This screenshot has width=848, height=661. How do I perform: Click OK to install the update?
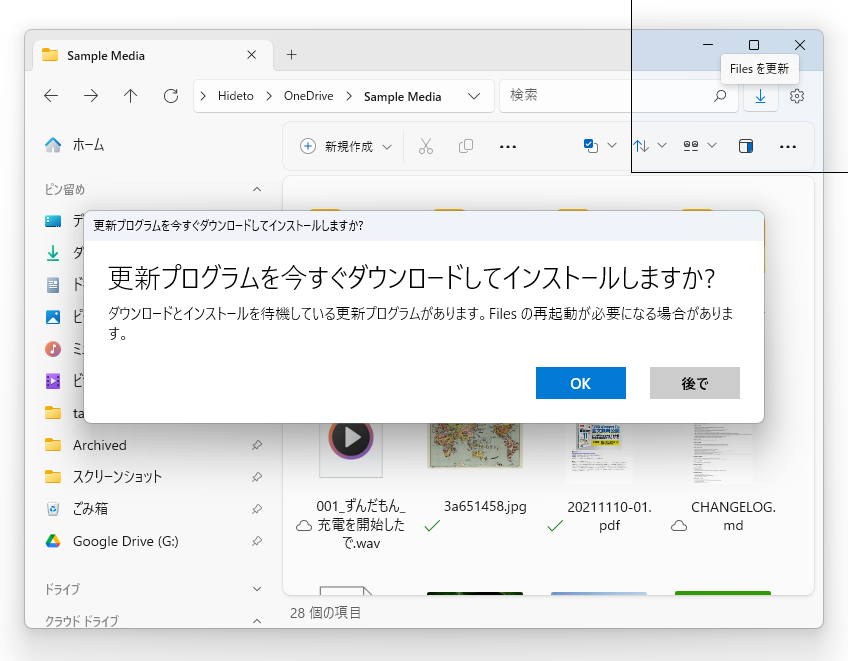tap(580, 382)
